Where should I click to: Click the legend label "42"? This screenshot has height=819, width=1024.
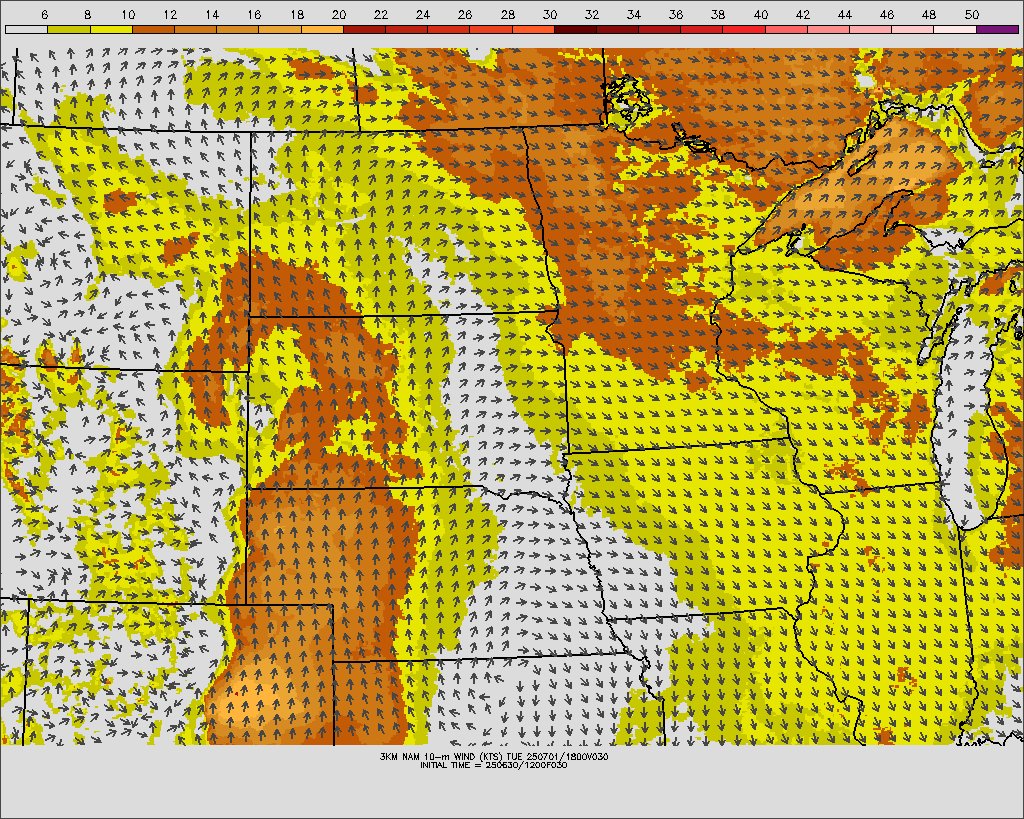[803, 14]
